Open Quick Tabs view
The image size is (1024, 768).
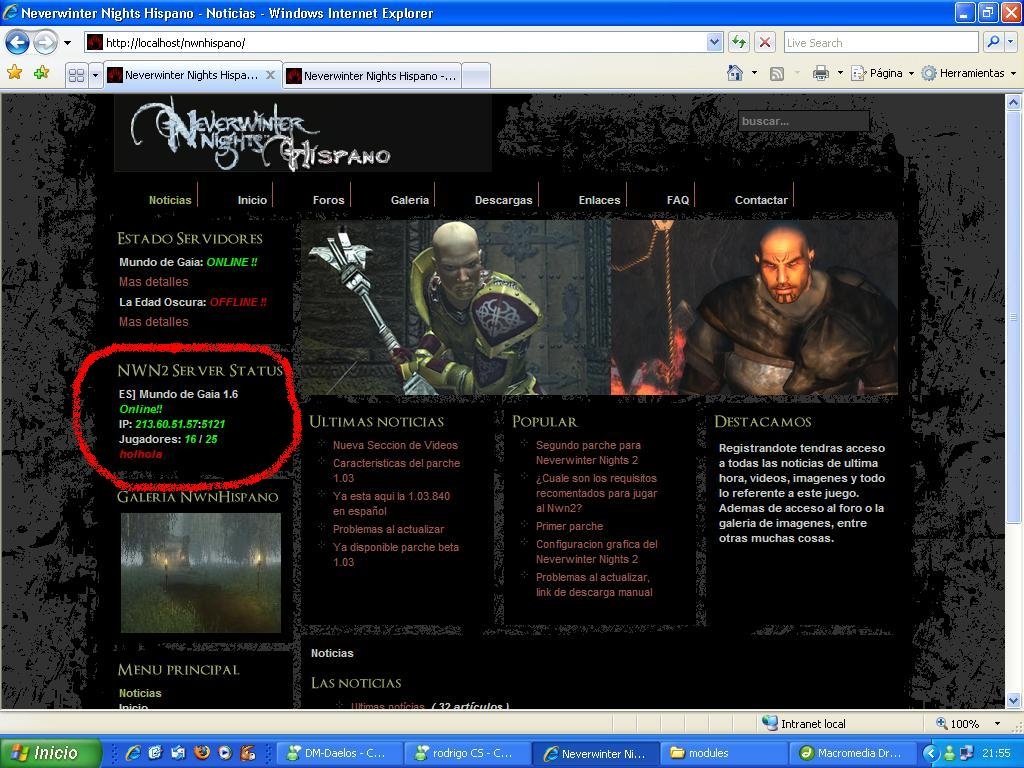click(x=76, y=75)
